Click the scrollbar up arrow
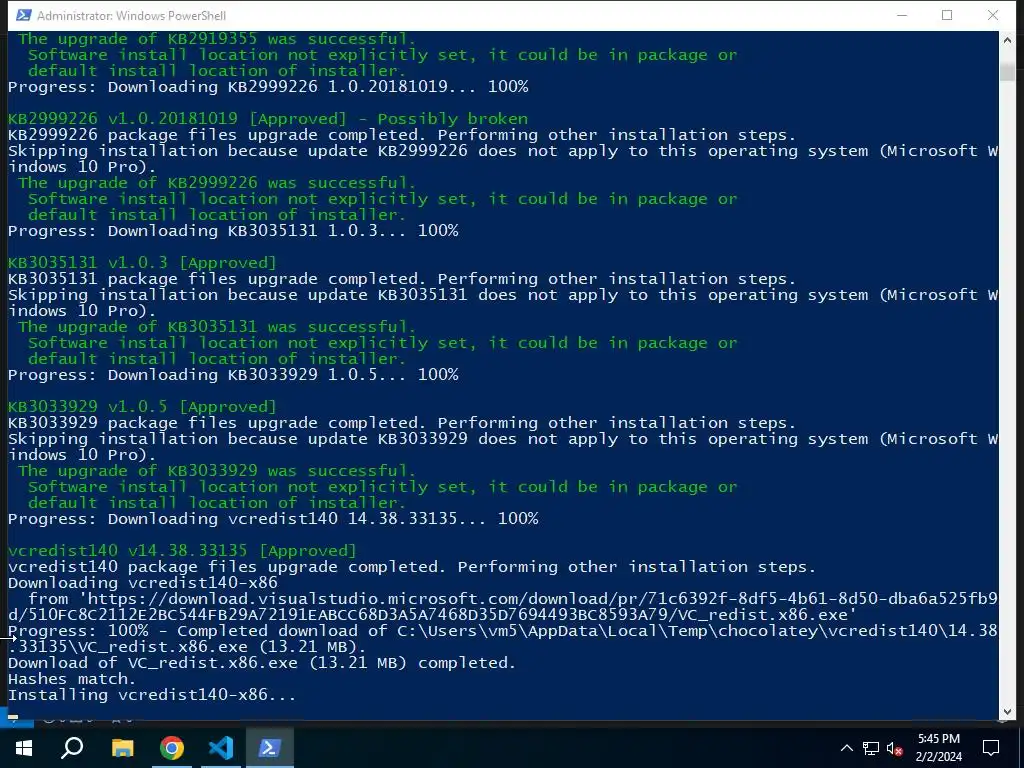 coord(1007,40)
